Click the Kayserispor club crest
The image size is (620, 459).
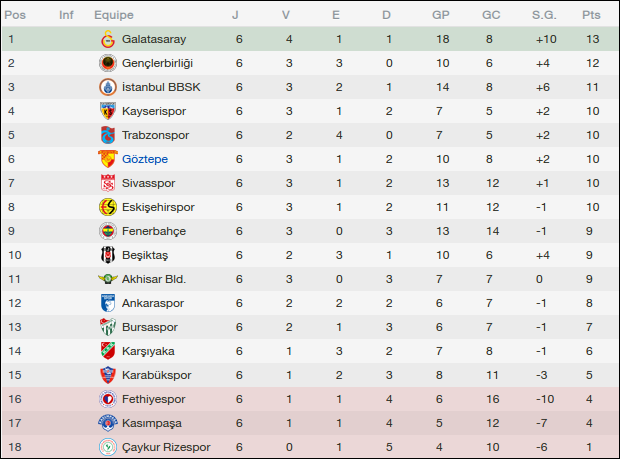coord(107,111)
